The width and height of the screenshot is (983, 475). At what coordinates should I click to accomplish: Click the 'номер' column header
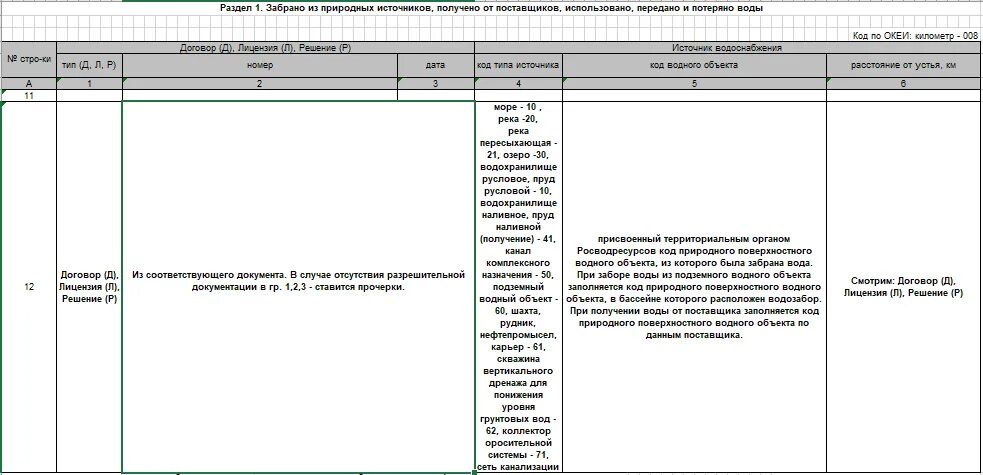(x=260, y=65)
